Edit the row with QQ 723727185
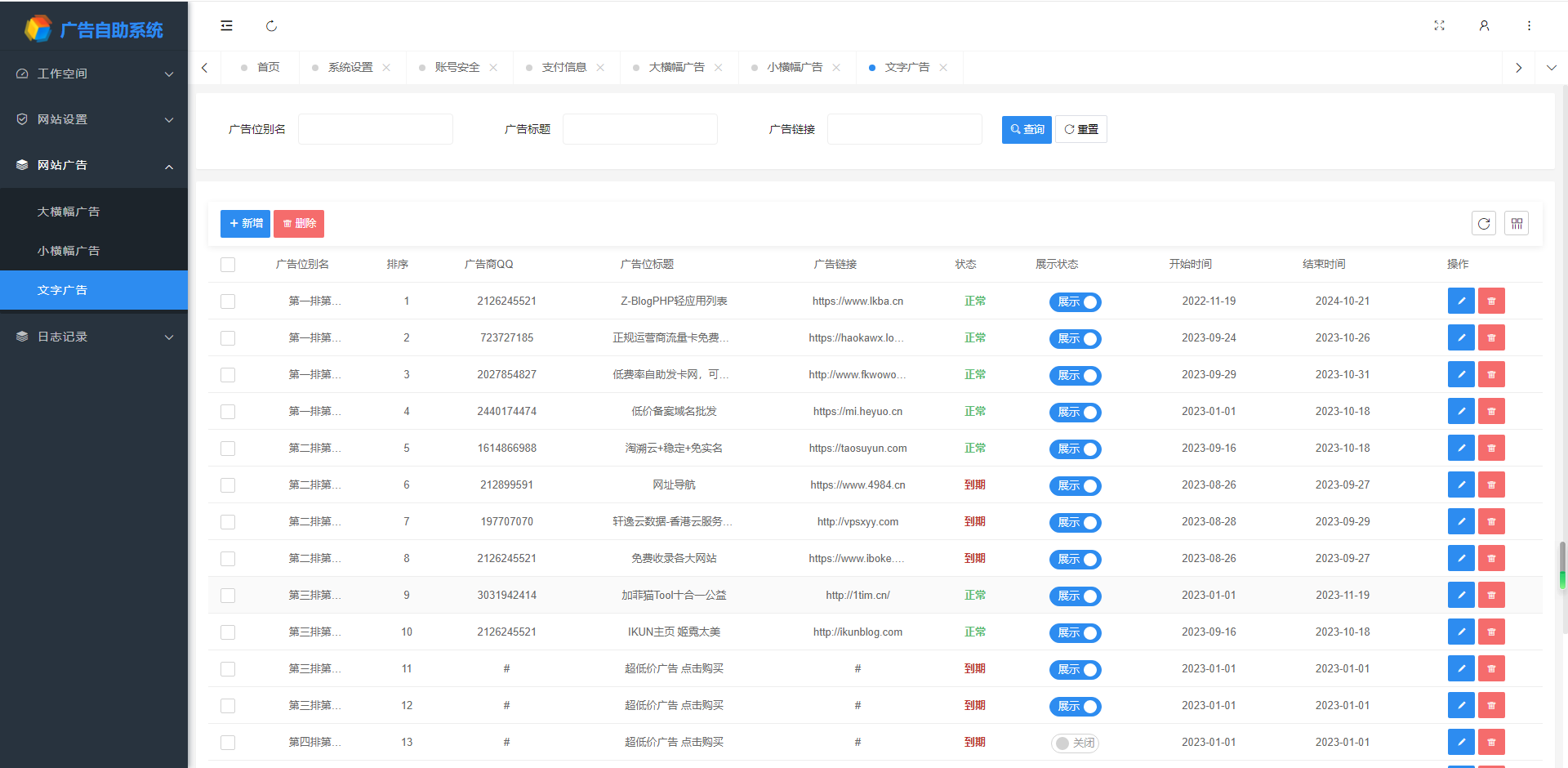This screenshot has height=768, width=1568. [1461, 337]
